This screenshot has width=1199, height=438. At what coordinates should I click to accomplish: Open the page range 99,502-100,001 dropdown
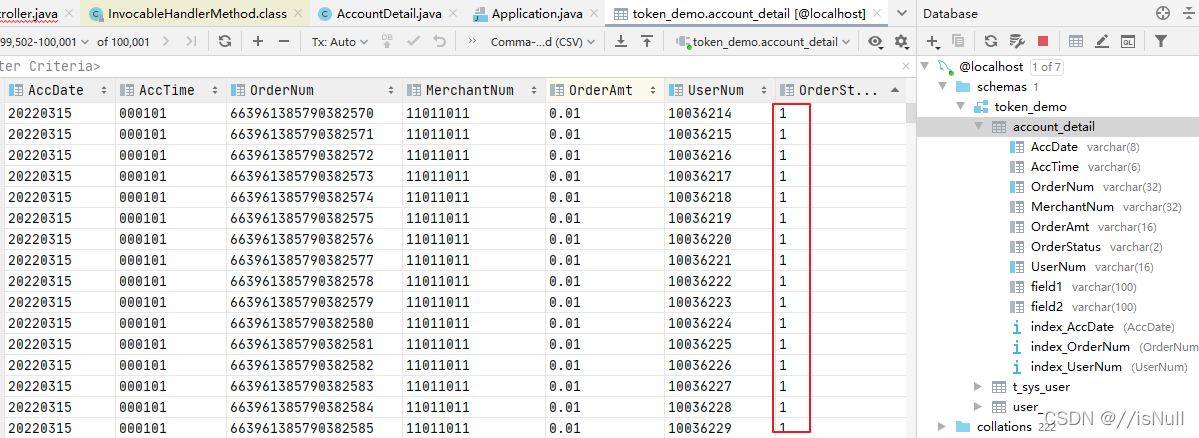[44, 42]
